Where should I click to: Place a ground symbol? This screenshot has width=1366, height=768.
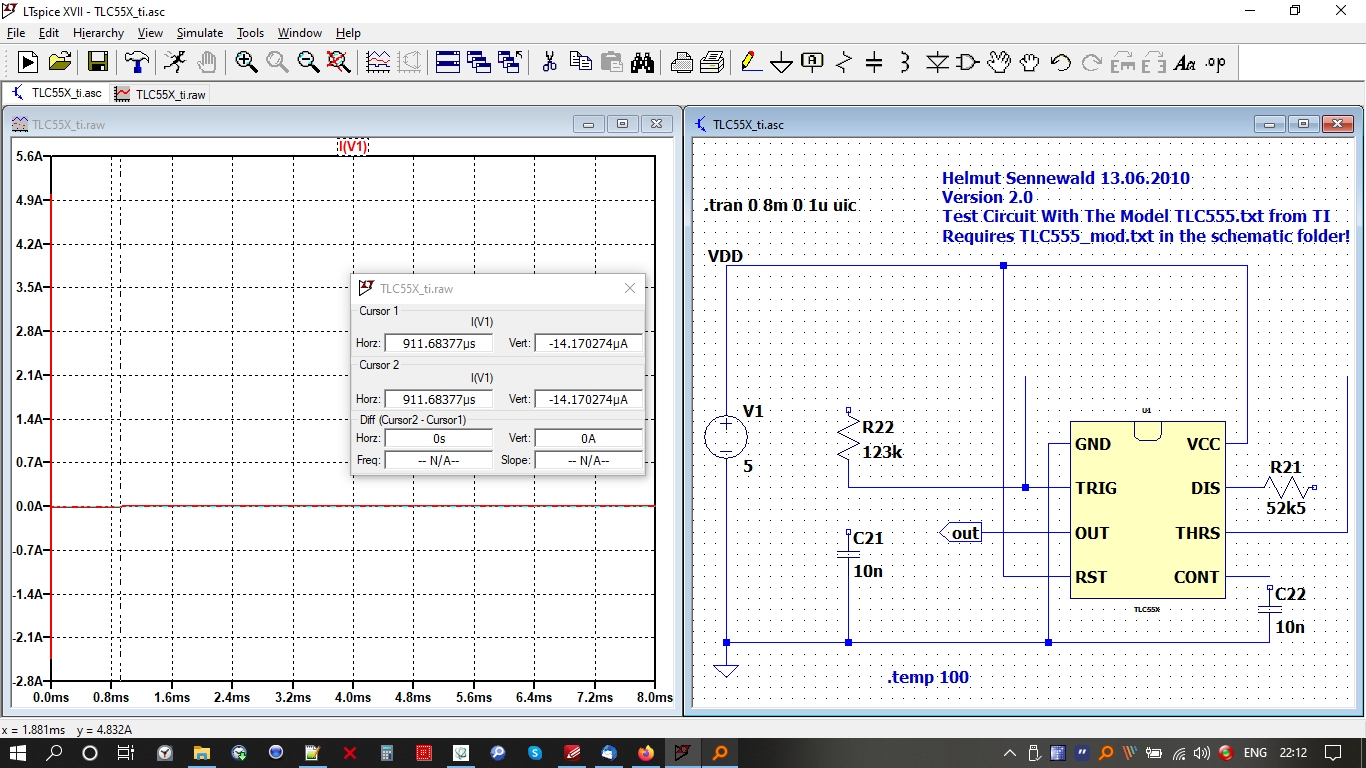click(781, 62)
